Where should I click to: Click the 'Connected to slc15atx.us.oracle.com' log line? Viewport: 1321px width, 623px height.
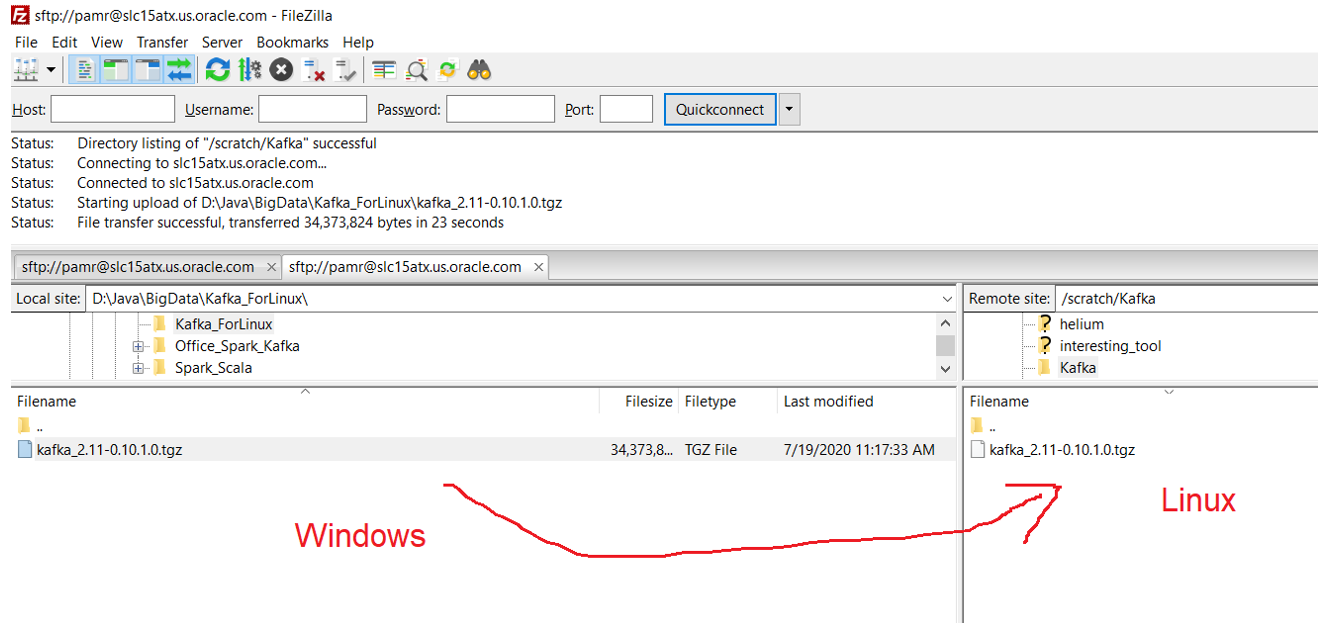[x=195, y=183]
